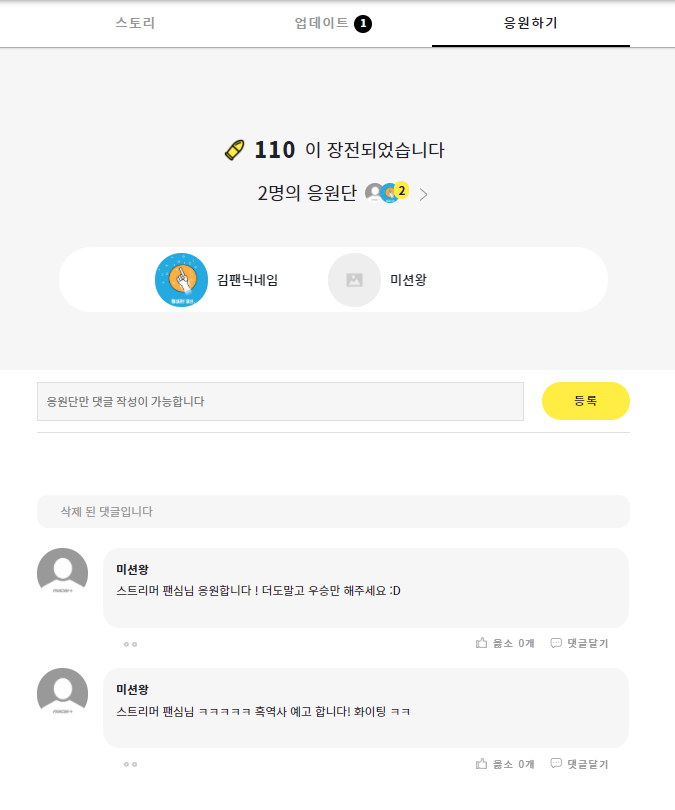The height and width of the screenshot is (810, 675).
Task: Open more options dots under second comment
Action: (x=130, y=765)
